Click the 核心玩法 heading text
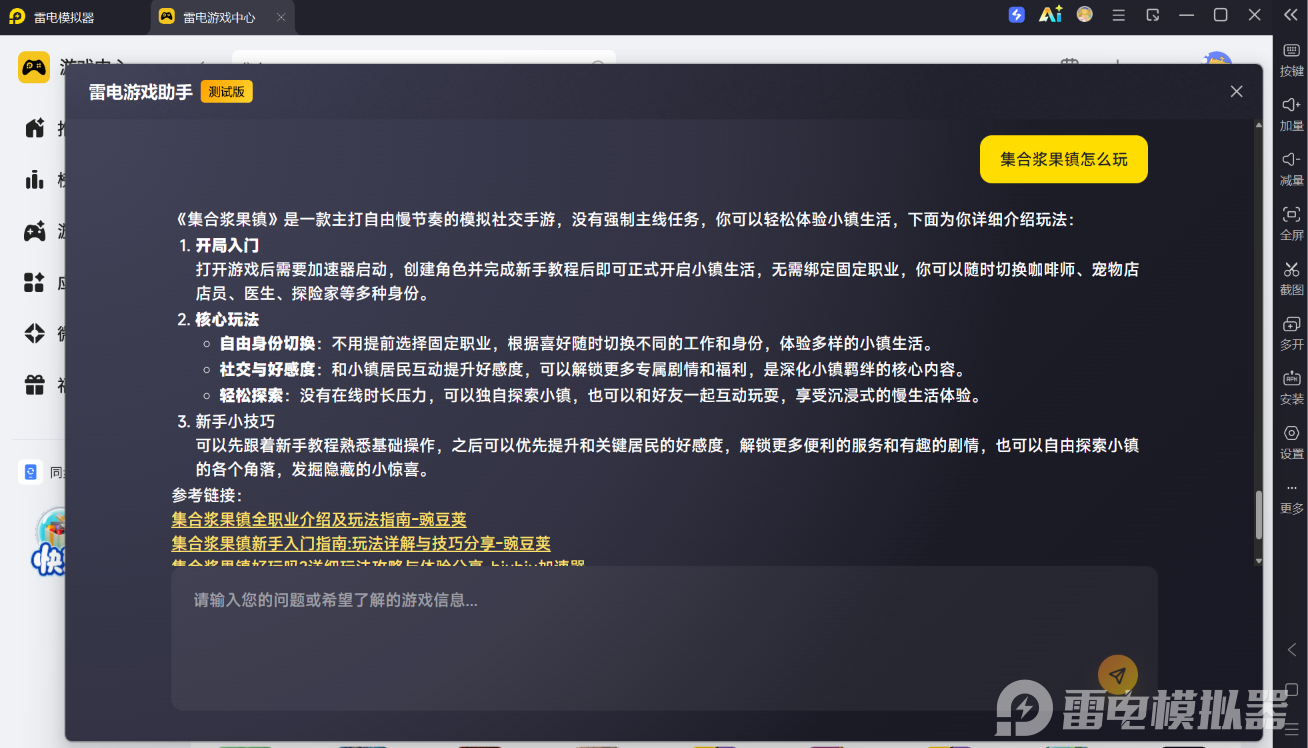 pos(227,319)
